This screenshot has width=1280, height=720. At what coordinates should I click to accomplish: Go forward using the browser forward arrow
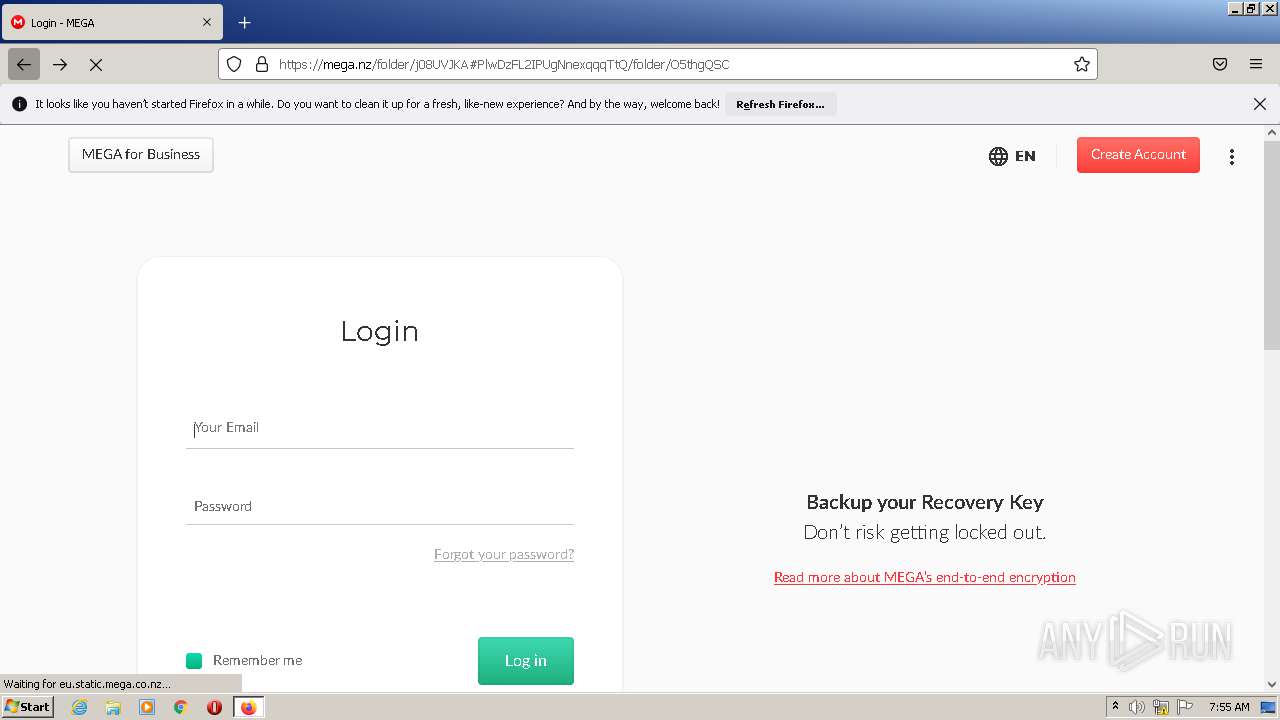pos(60,64)
